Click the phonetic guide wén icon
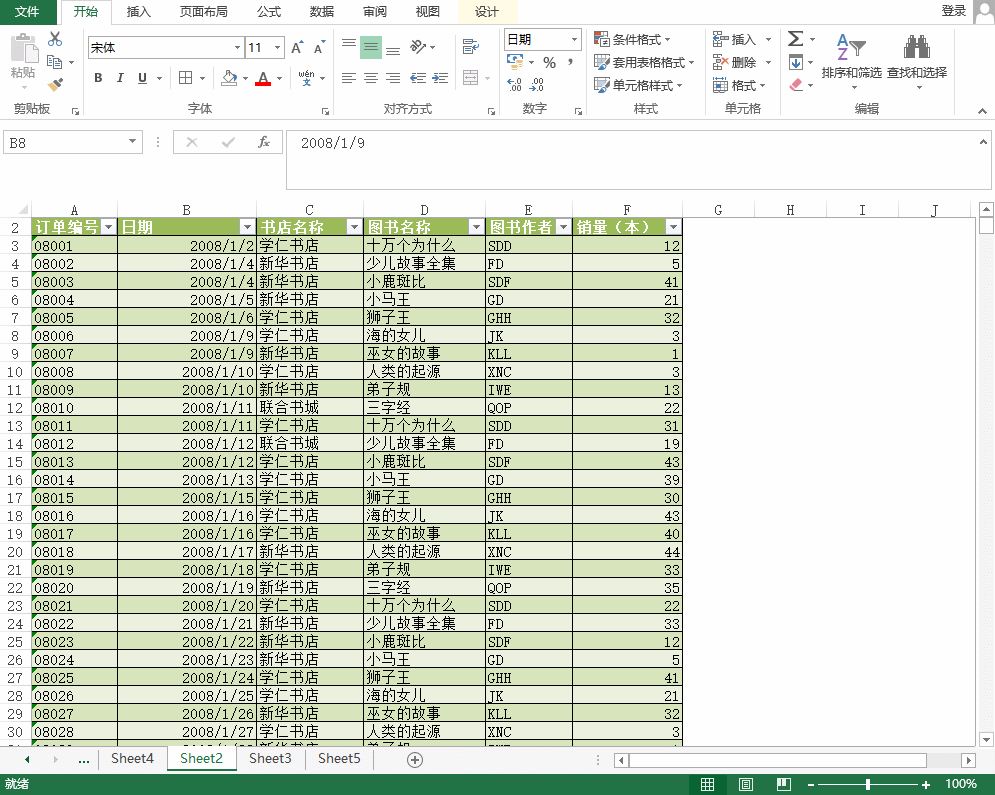The image size is (995, 795). [306, 77]
